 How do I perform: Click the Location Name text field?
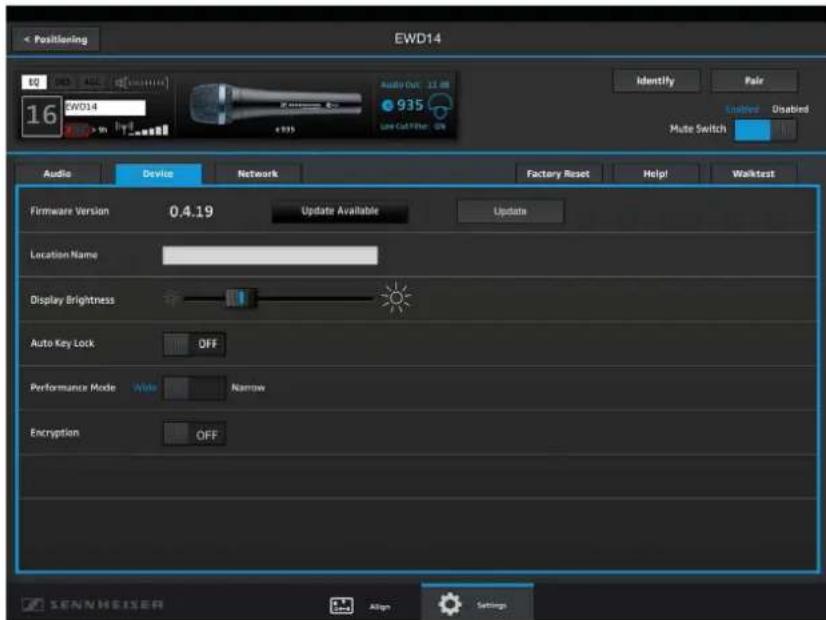point(270,255)
